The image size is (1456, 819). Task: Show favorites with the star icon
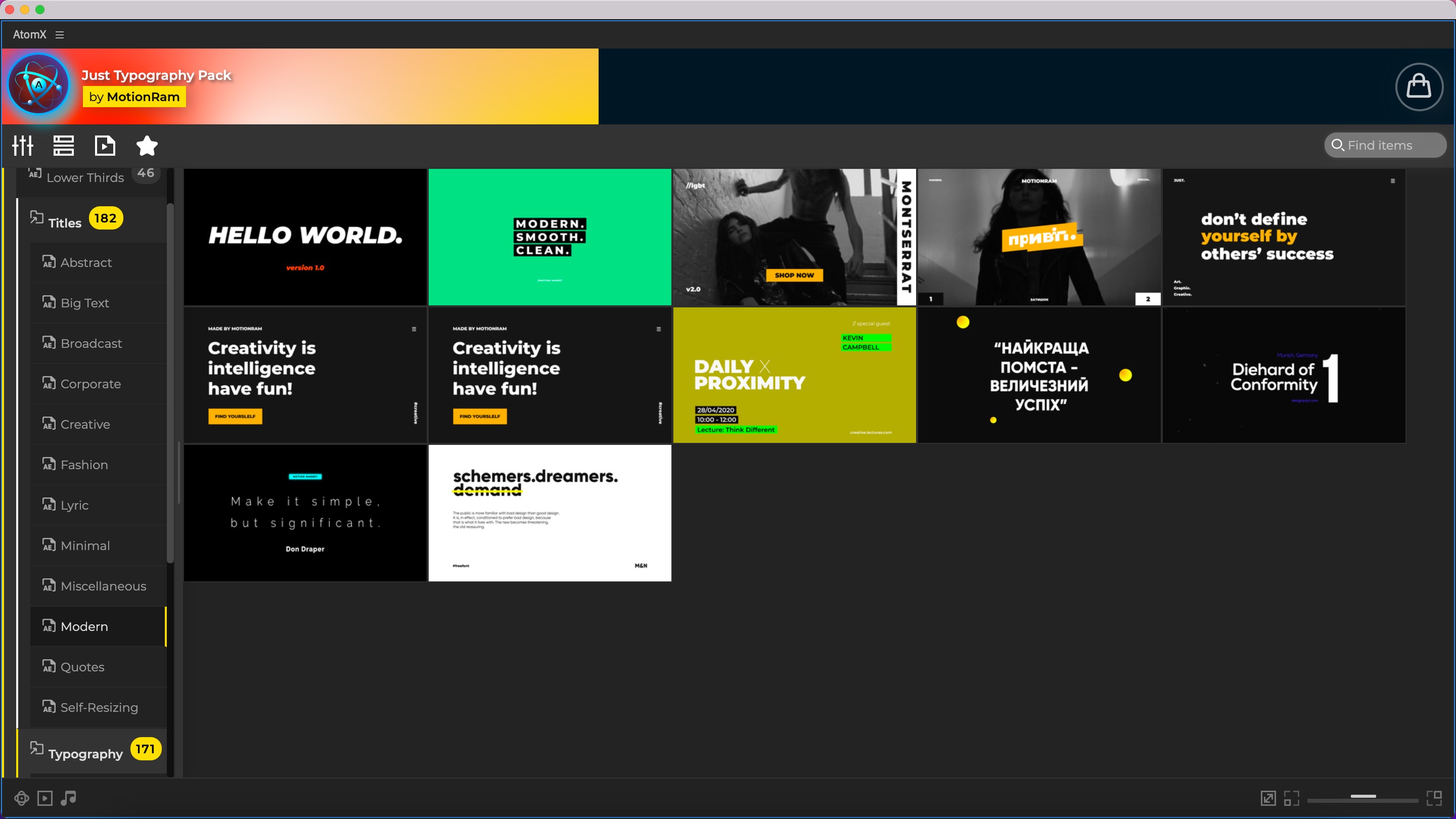[147, 146]
